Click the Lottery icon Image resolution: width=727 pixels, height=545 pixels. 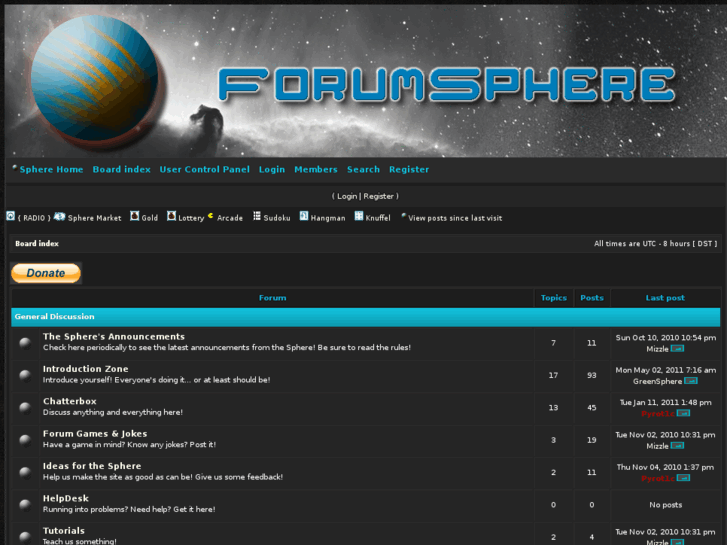(172, 216)
